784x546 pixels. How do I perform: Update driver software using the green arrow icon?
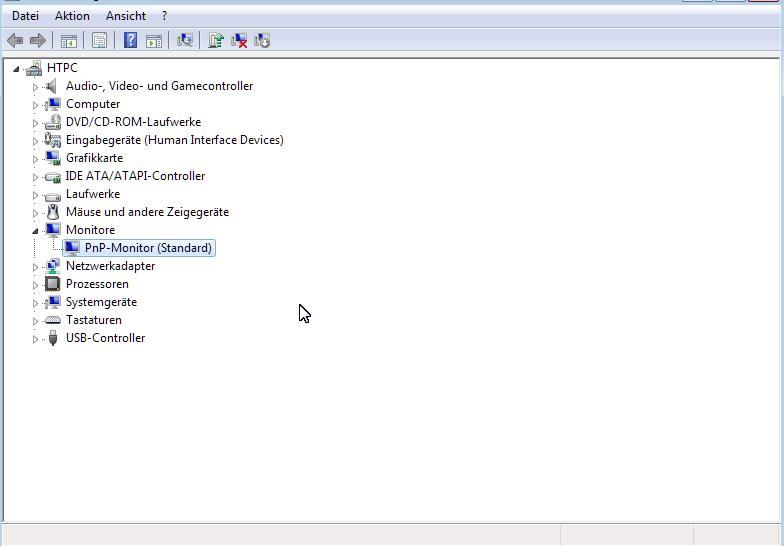pyautogui.click(x=216, y=40)
